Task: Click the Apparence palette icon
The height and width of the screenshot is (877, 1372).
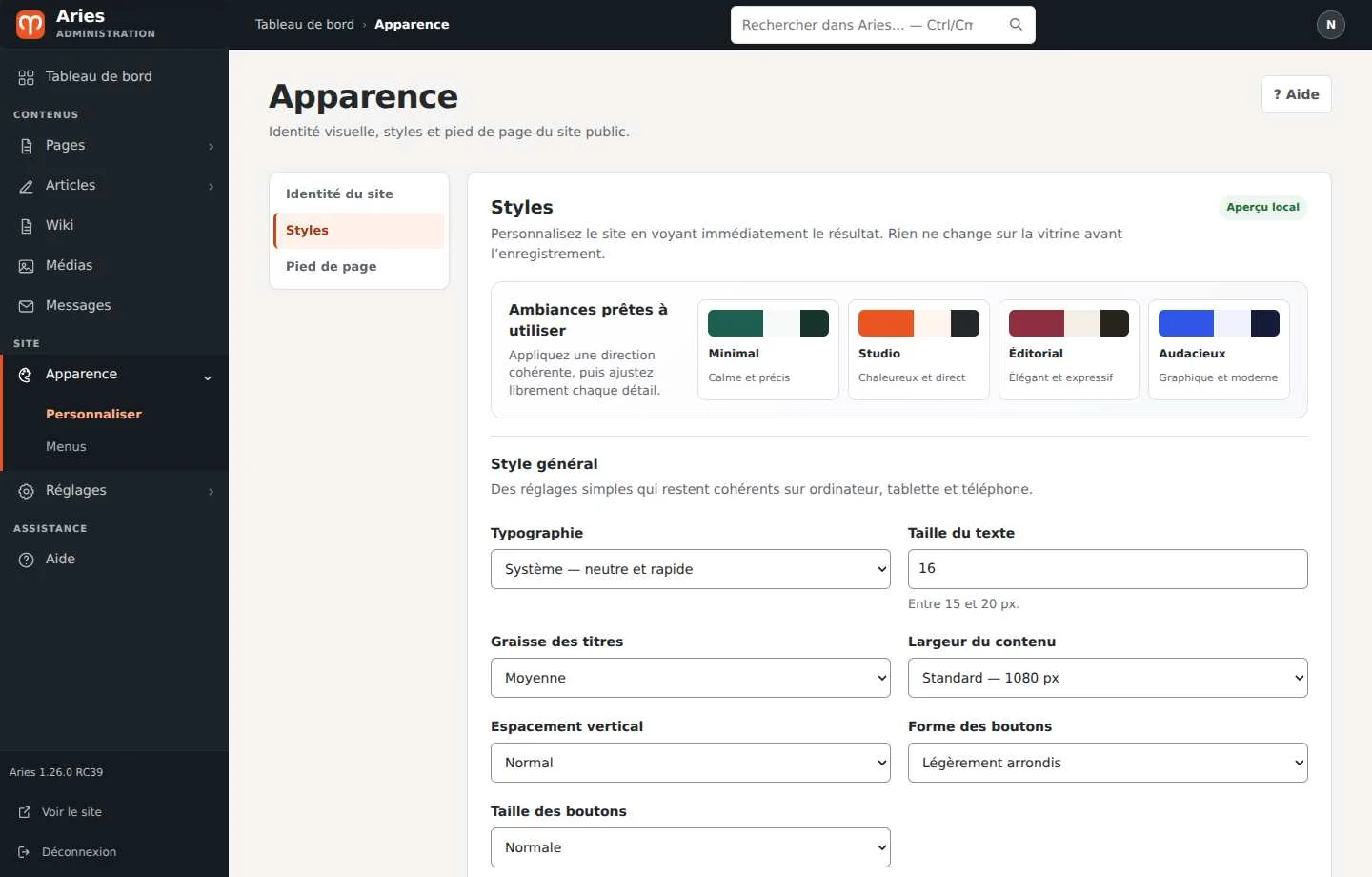Action: [26, 375]
